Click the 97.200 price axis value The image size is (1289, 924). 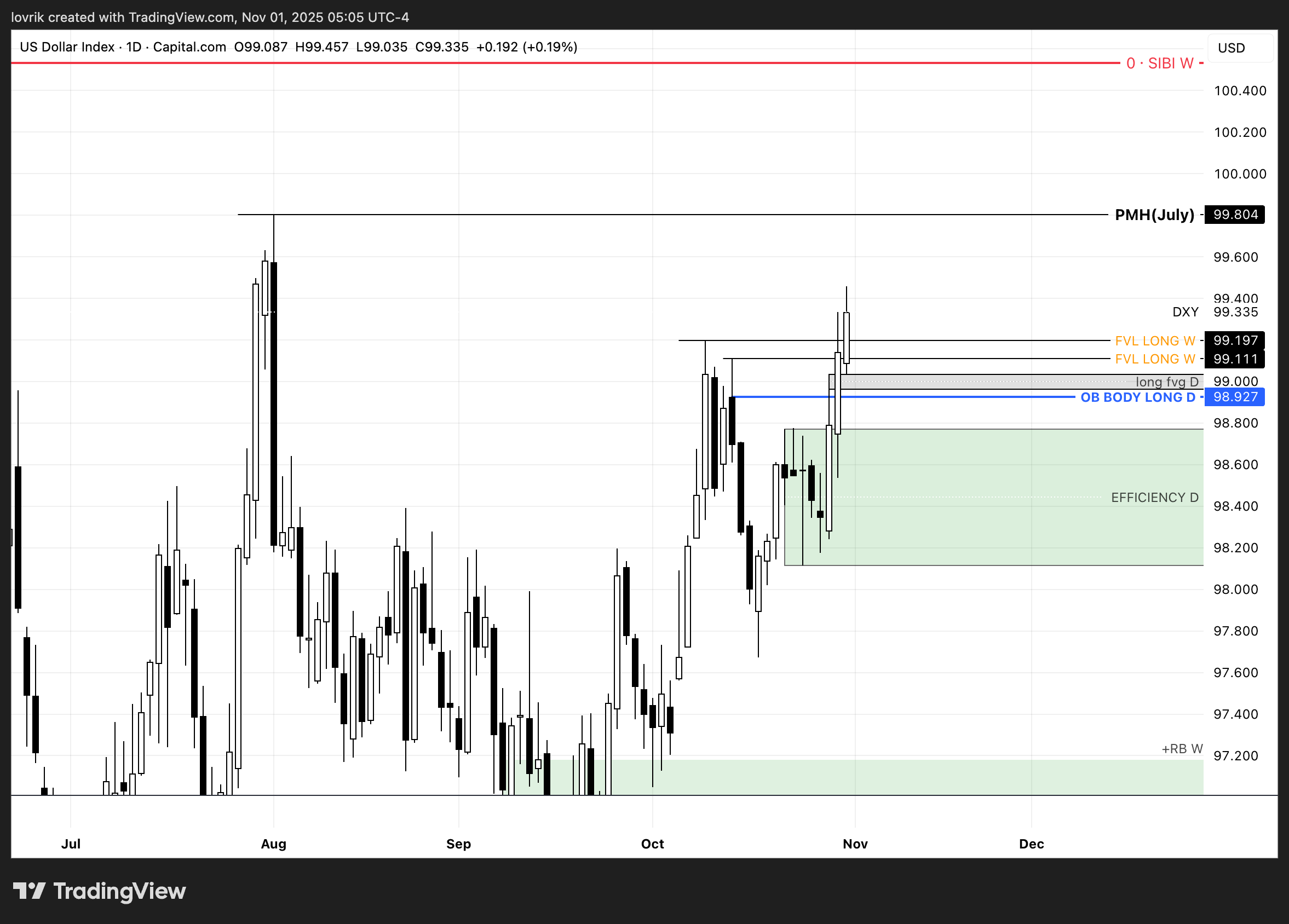pyautogui.click(x=1235, y=756)
